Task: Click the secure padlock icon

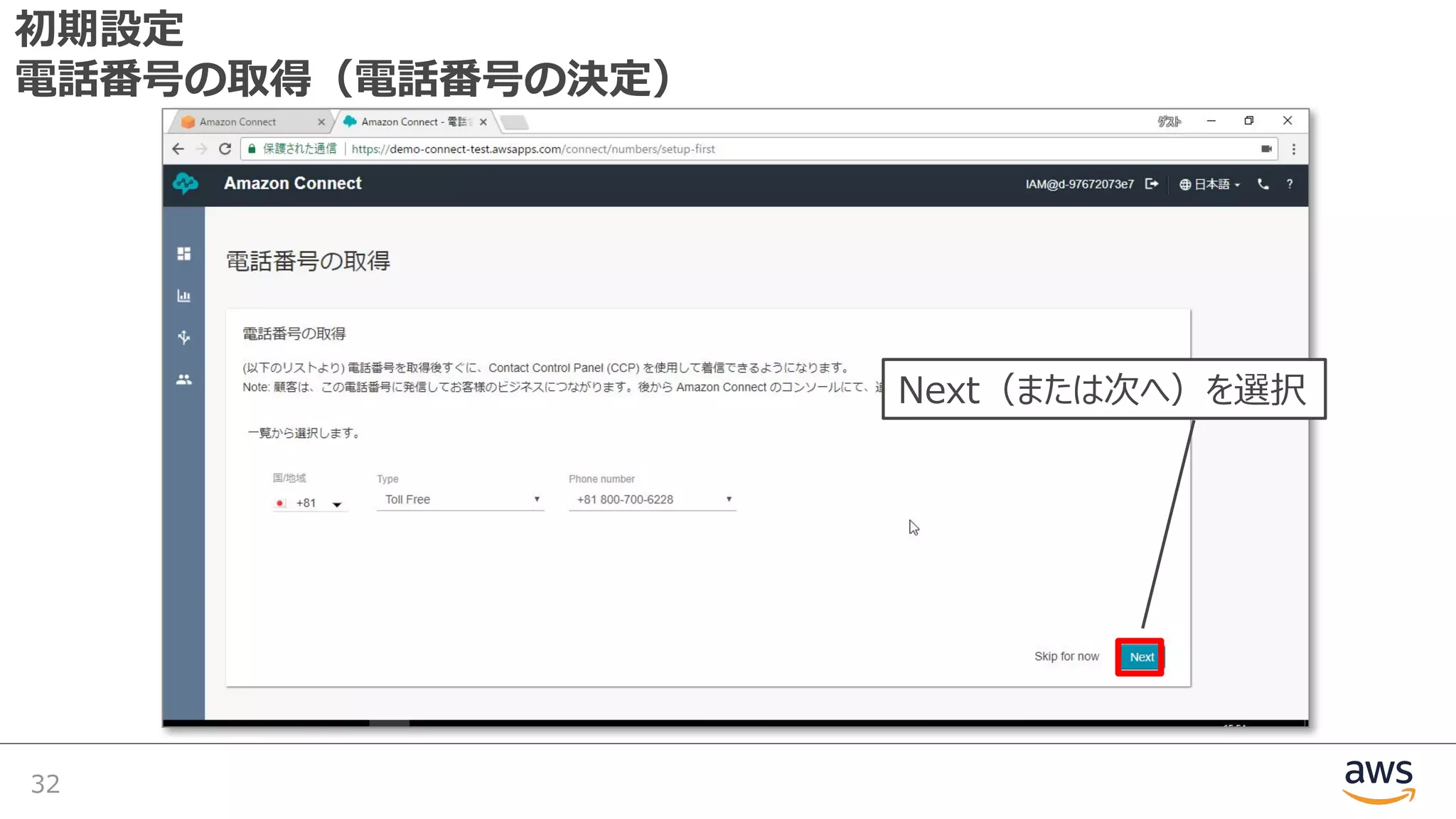Action: pyautogui.click(x=252, y=149)
